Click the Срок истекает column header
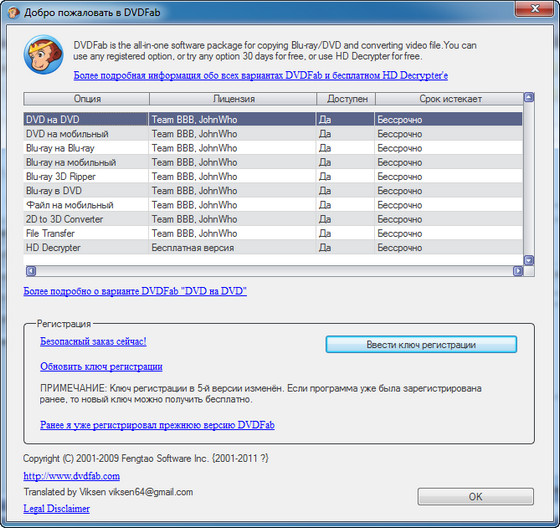This screenshot has height=528, width=560. pyautogui.click(x=449, y=99)
